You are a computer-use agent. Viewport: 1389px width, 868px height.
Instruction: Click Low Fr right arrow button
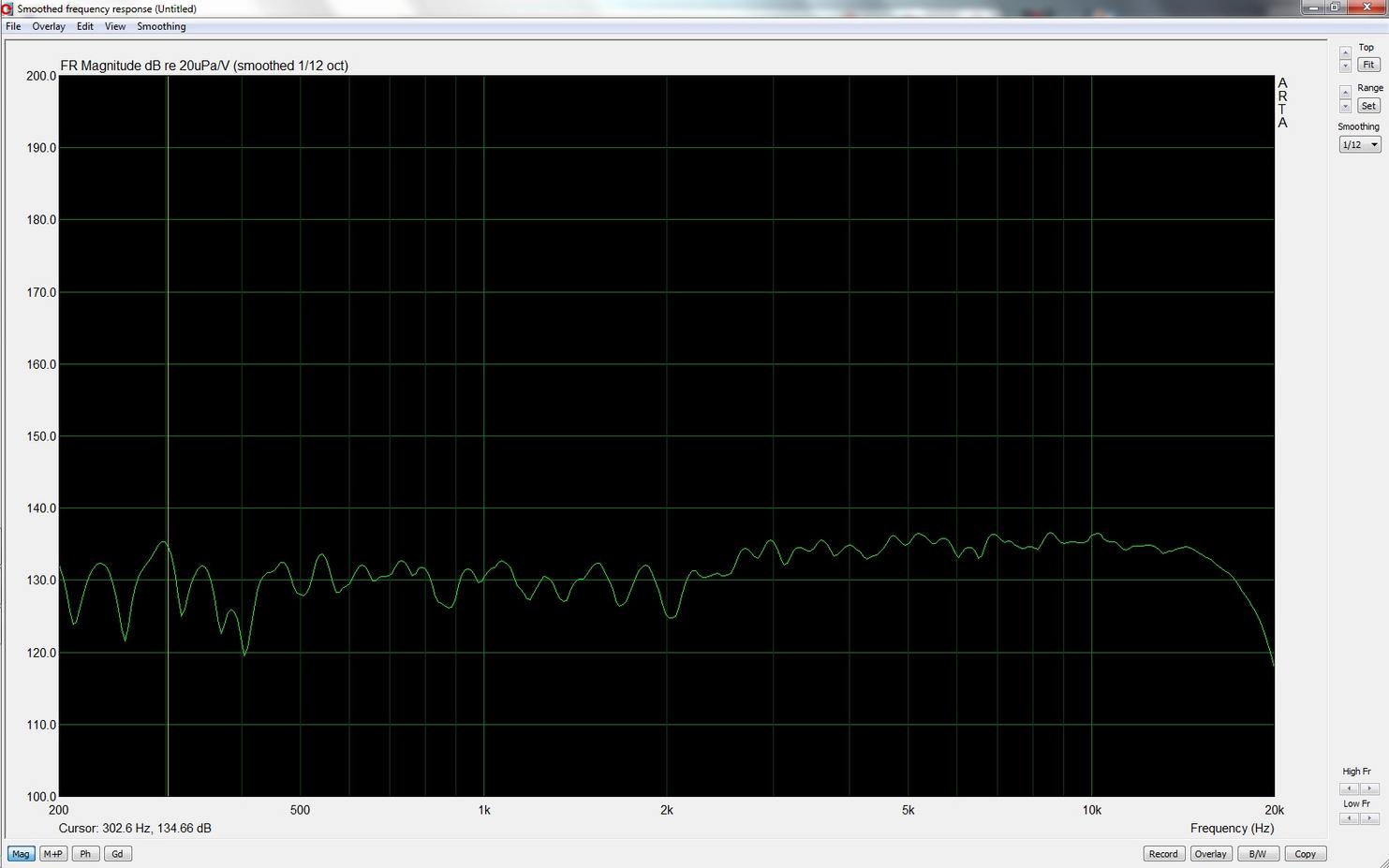coord(1369,818)
